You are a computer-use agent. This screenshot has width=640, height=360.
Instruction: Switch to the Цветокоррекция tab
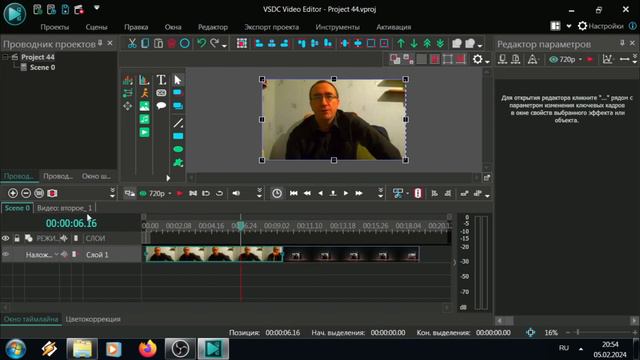(x=93, y=319)
